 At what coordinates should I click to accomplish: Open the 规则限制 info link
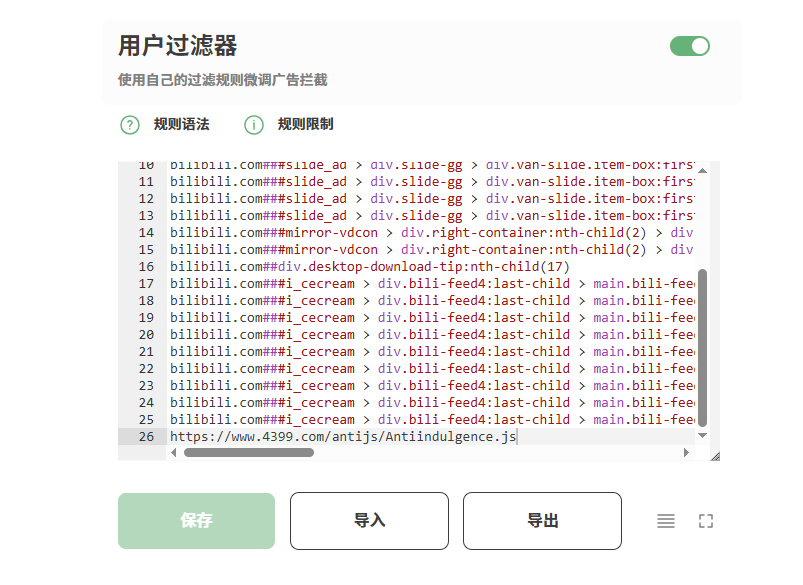tap(305, 125)
